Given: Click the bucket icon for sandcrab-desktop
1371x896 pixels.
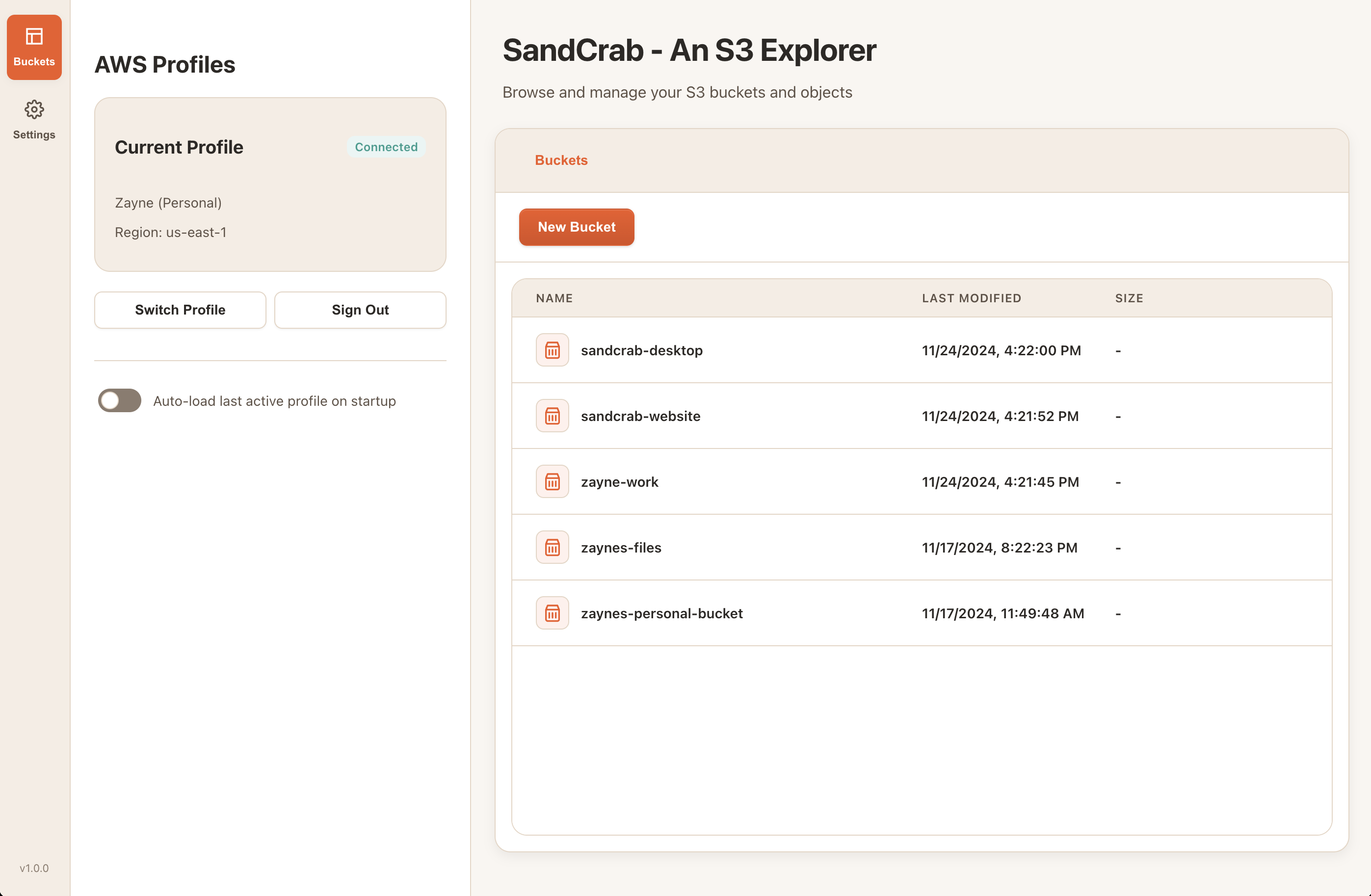Looking at the screenshot, I should (552, 350).
